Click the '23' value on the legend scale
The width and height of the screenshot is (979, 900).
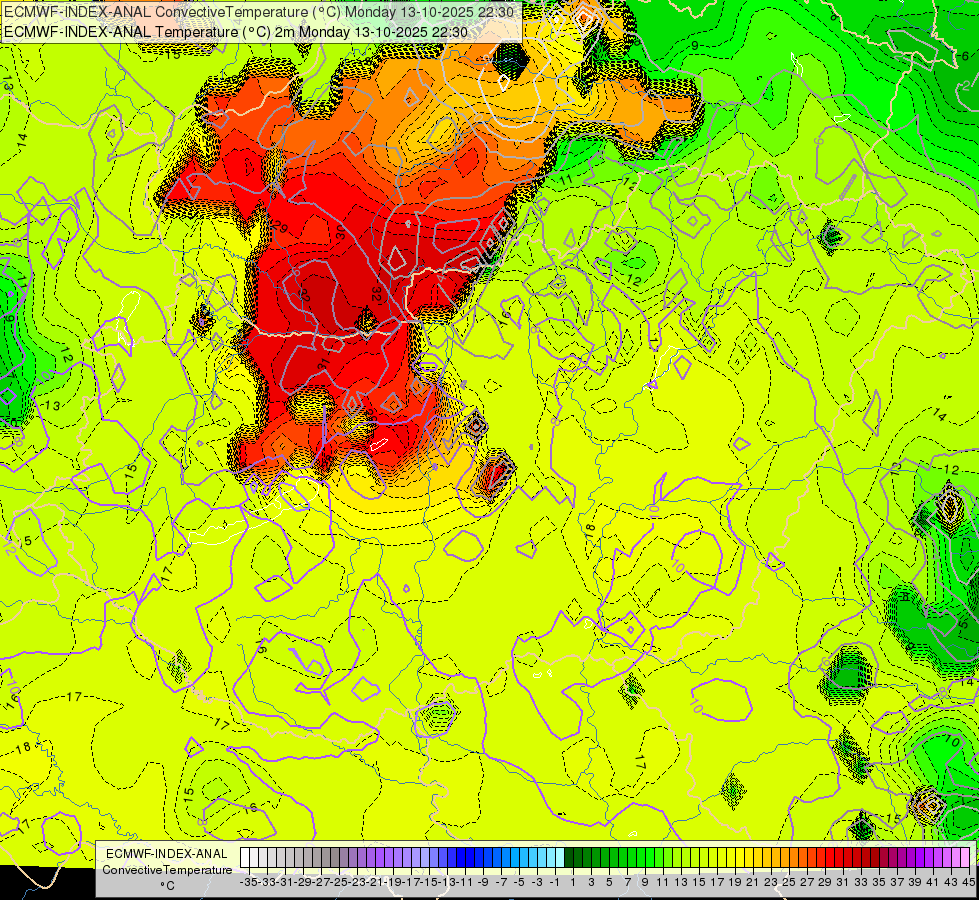(x=770, y=882)
